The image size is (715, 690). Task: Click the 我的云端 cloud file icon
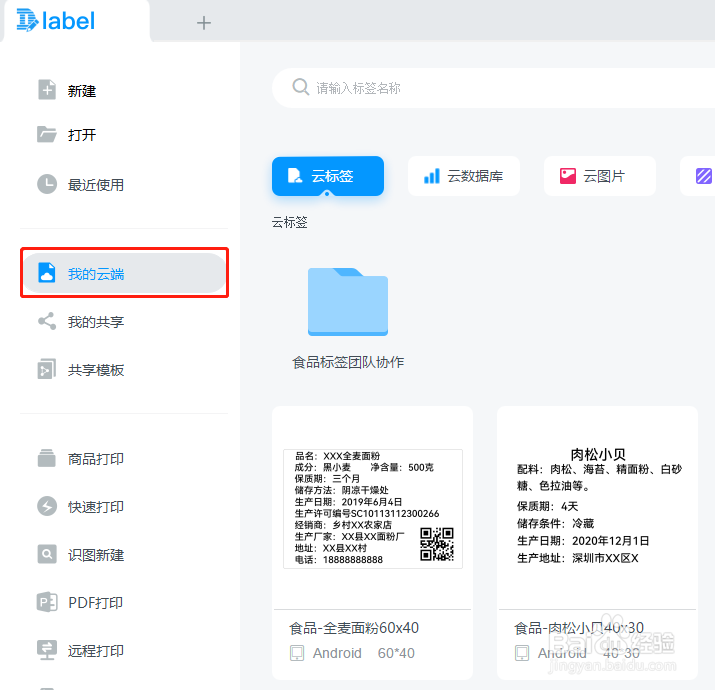pyautogui.click(x=47, y=273)
